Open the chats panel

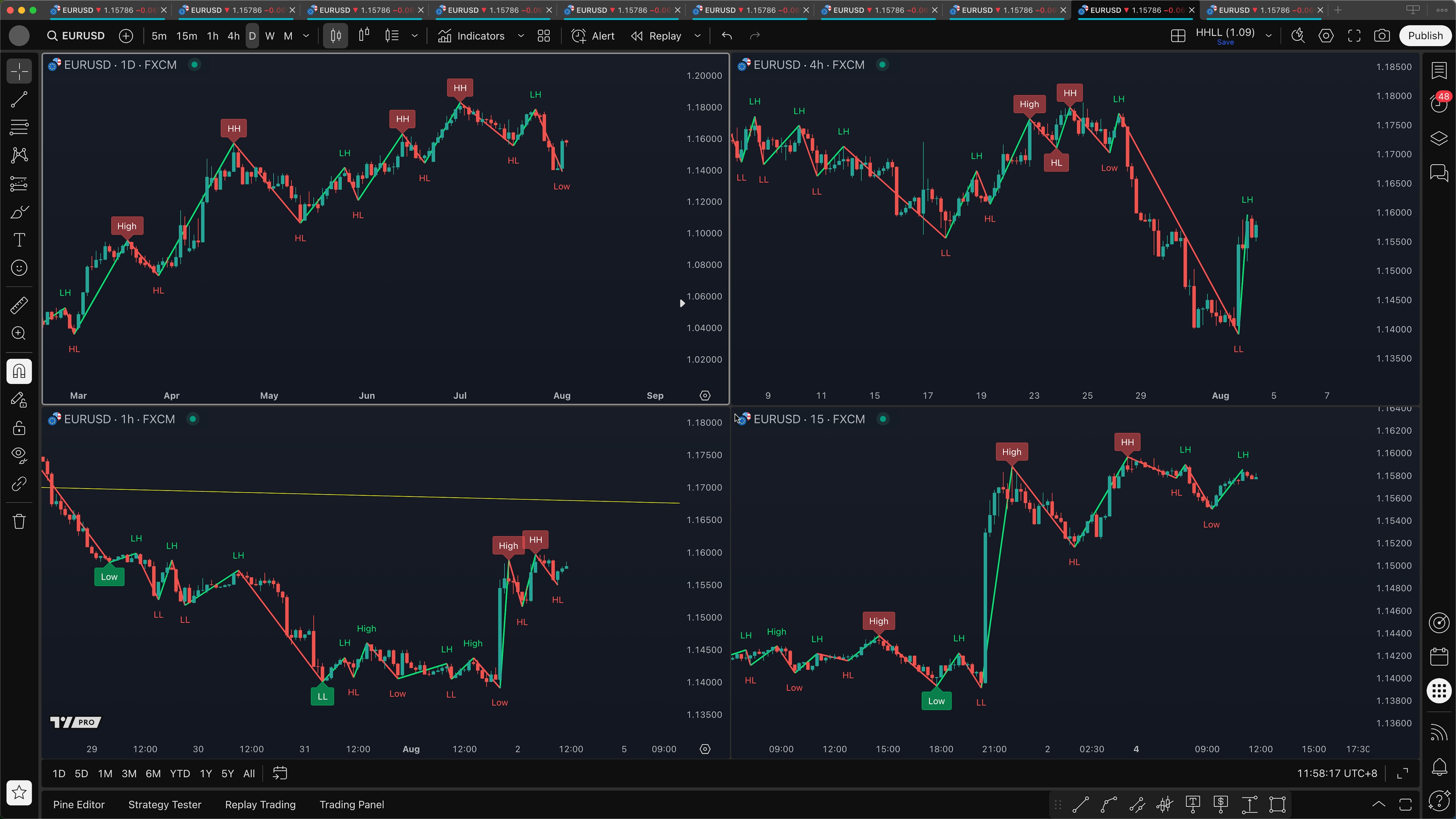1439,173
